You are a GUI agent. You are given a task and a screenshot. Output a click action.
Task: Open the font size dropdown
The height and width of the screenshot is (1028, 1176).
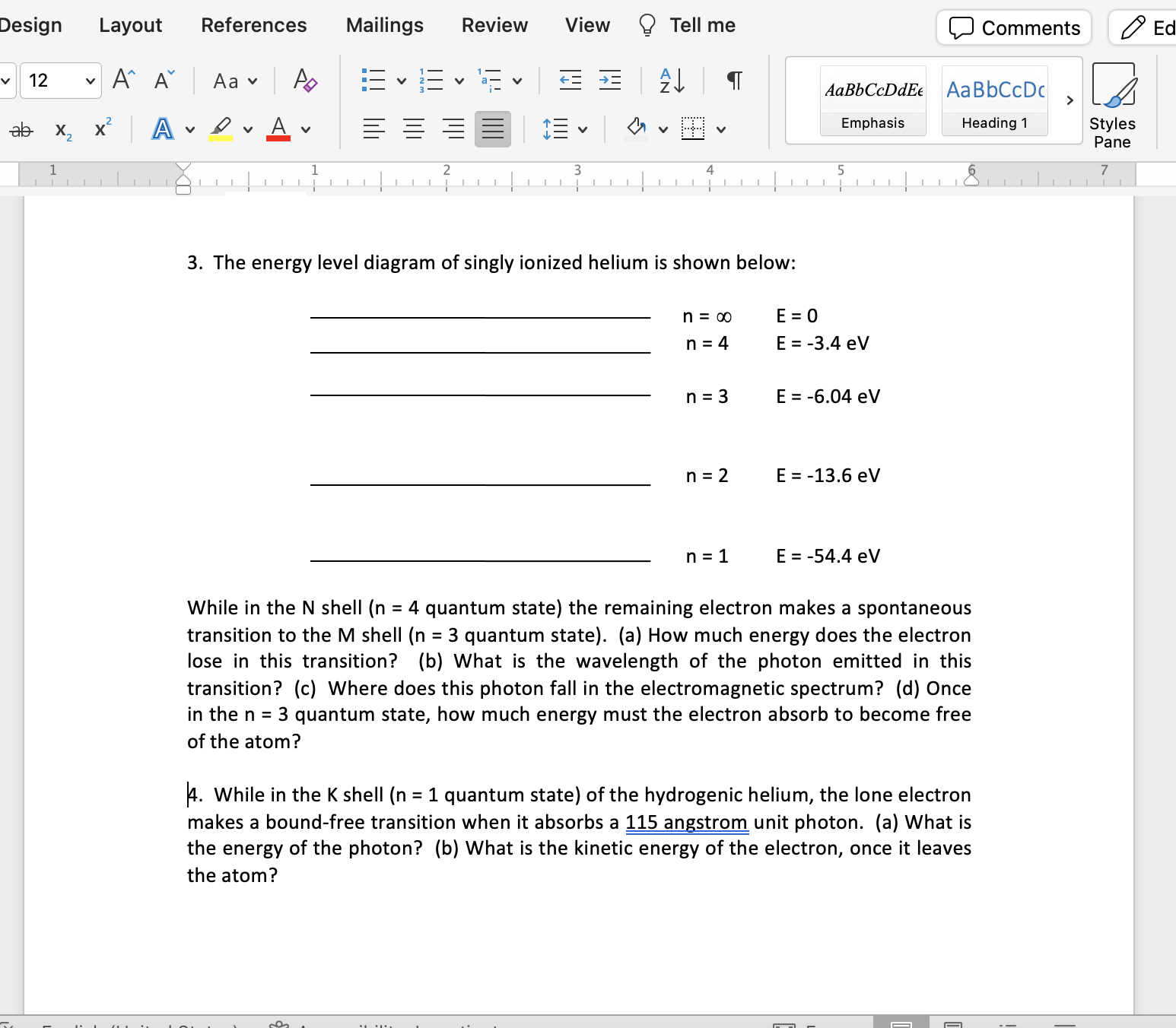91,81
